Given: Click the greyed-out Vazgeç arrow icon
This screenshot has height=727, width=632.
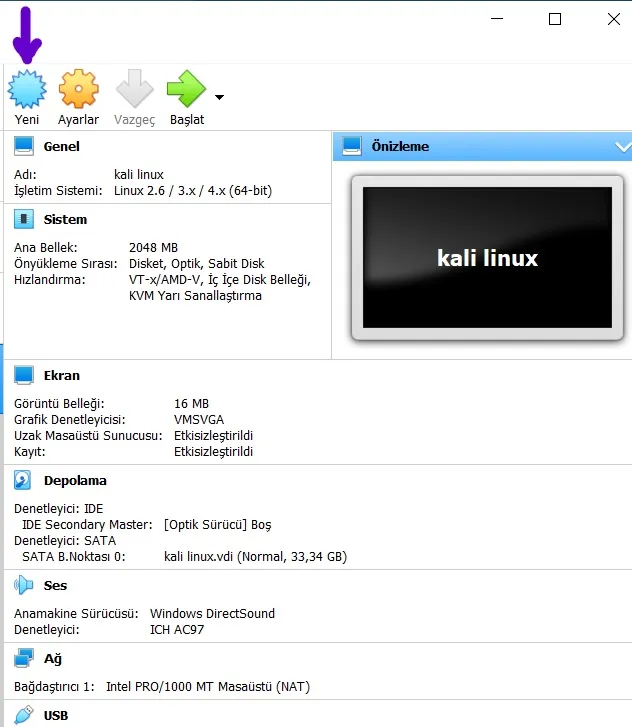Looking at the screenshot, I should [x=134, y=89].
